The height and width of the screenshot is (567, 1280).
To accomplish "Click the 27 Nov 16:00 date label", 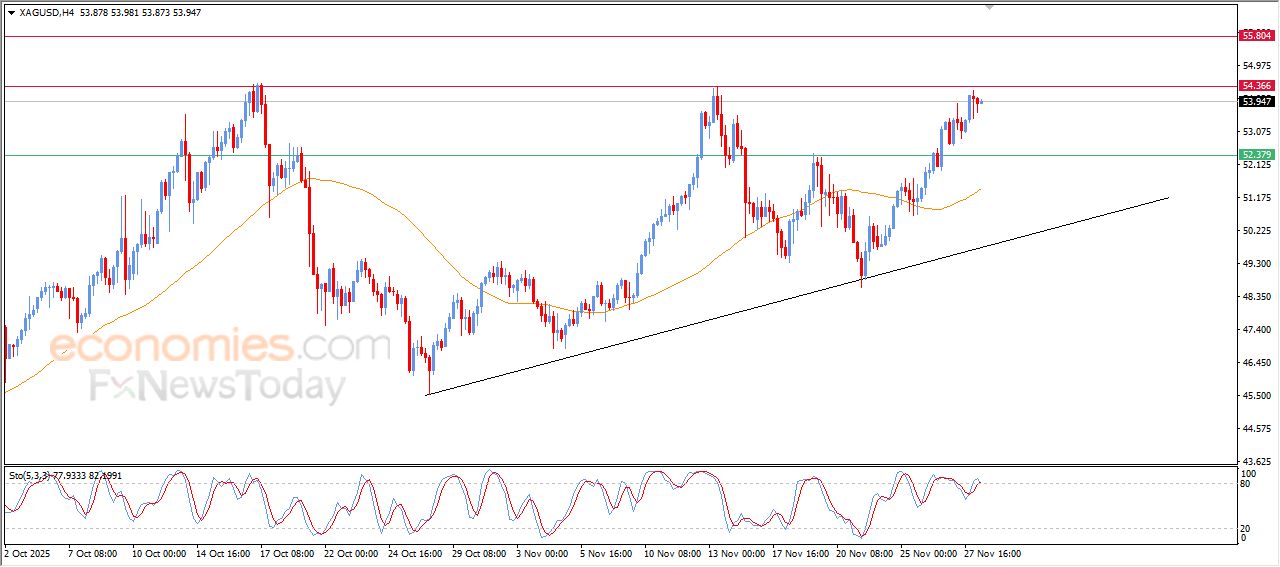I will pyautogui.click(x=992, y=553).
